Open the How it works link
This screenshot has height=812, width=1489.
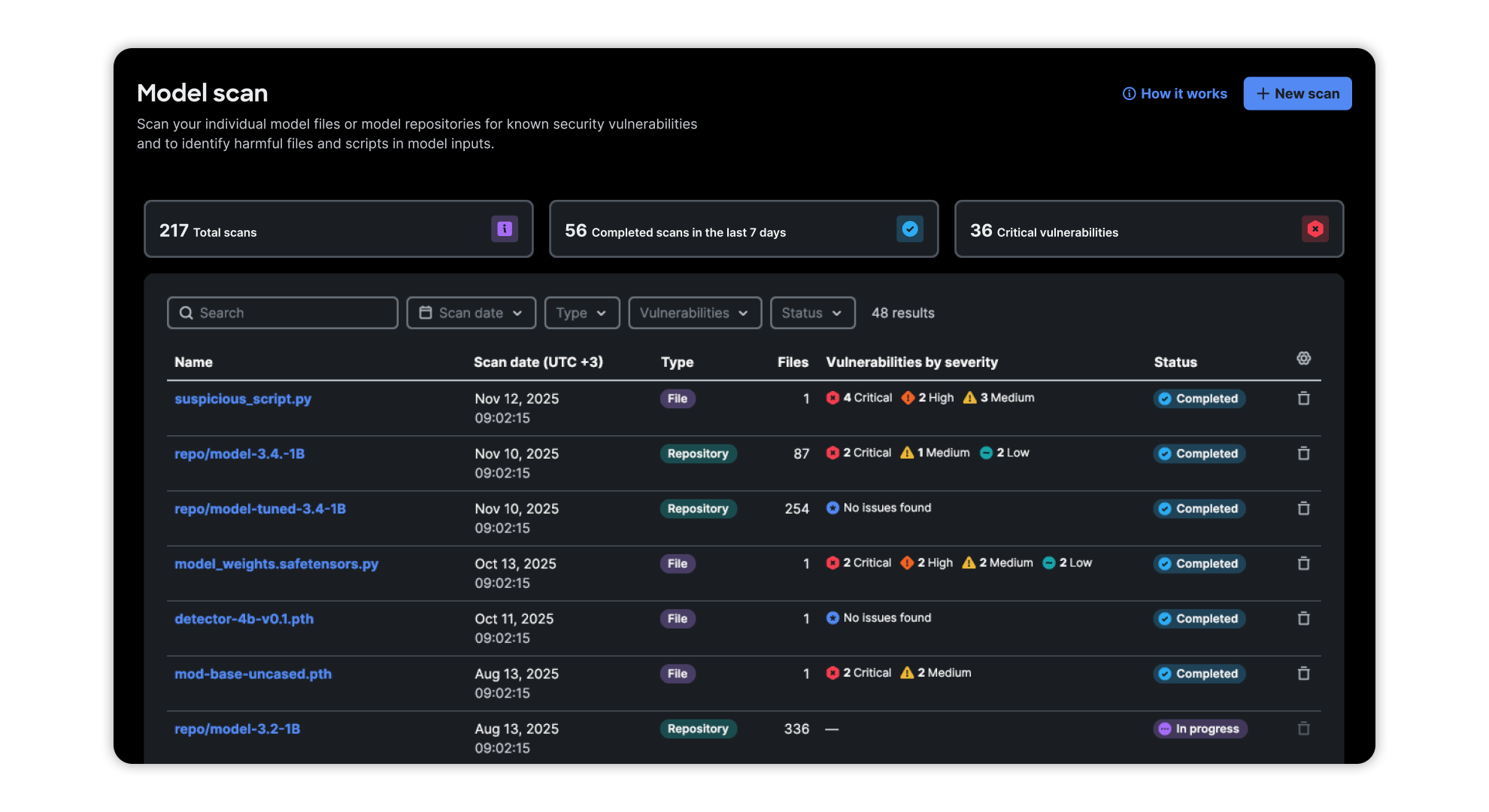1184,93
